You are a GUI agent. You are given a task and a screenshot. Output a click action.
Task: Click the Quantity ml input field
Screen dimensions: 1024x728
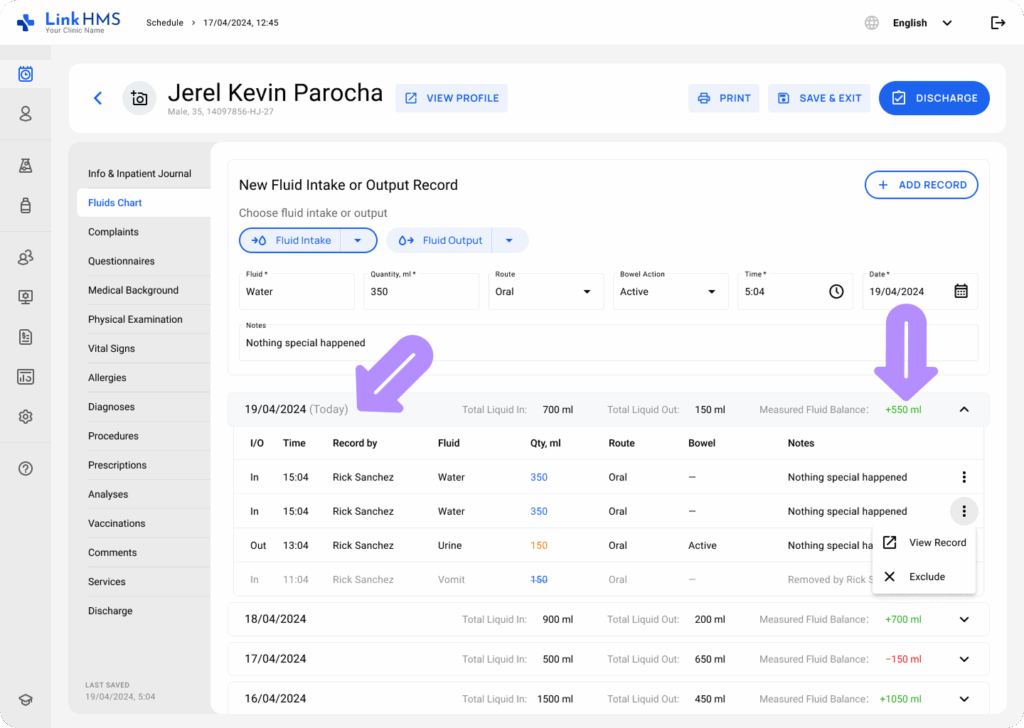421,292
